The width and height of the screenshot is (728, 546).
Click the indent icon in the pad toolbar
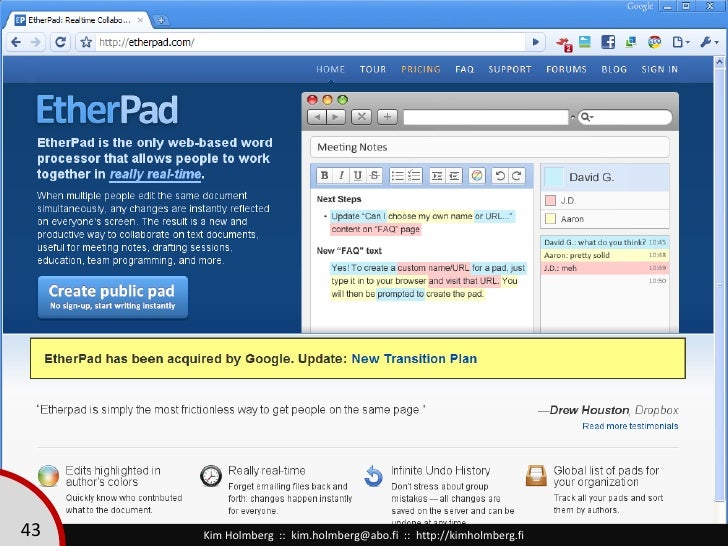pyautogui.click(x=437, y=175)
